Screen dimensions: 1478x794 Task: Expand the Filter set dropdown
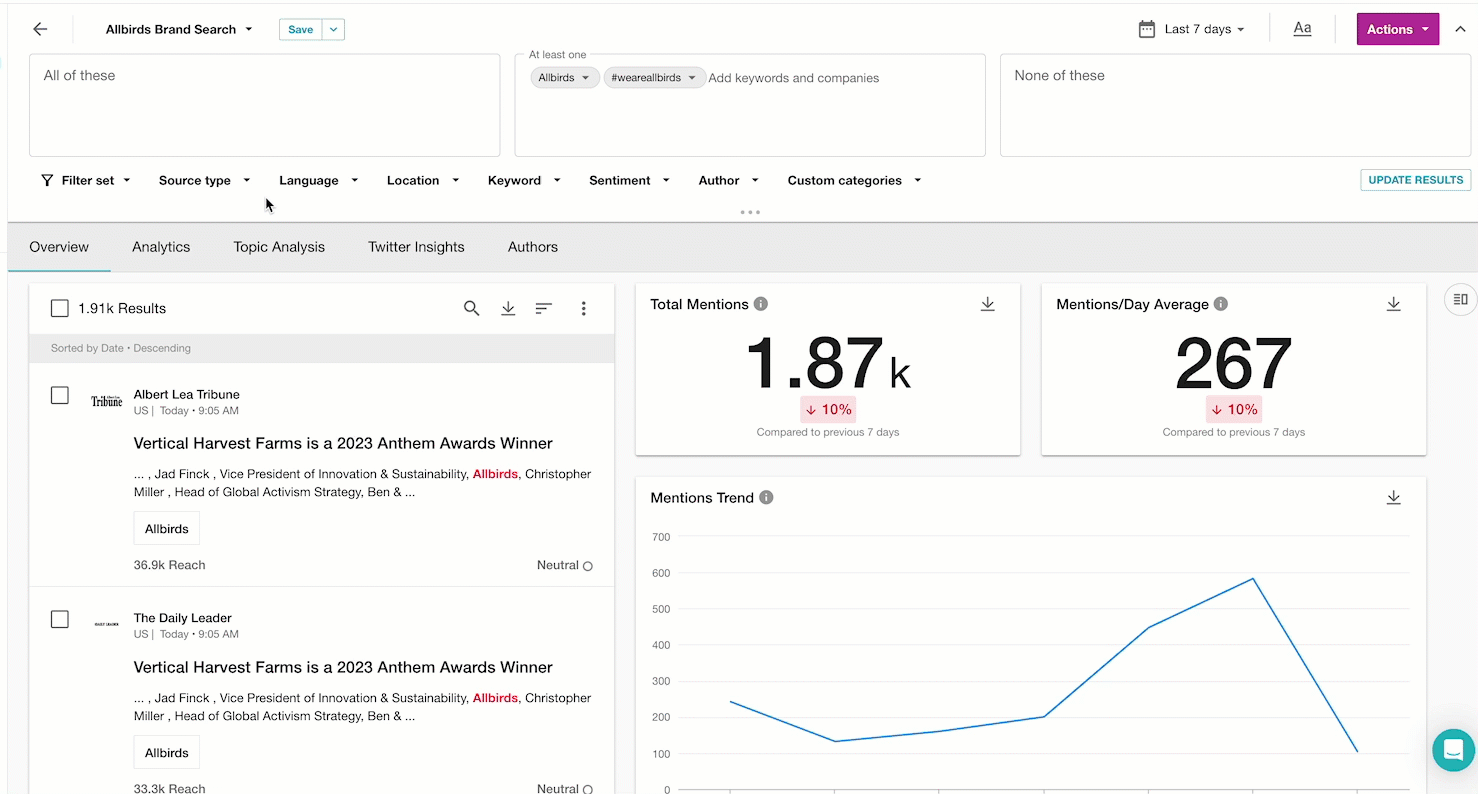pyautogui.click(x=86, y=180)
